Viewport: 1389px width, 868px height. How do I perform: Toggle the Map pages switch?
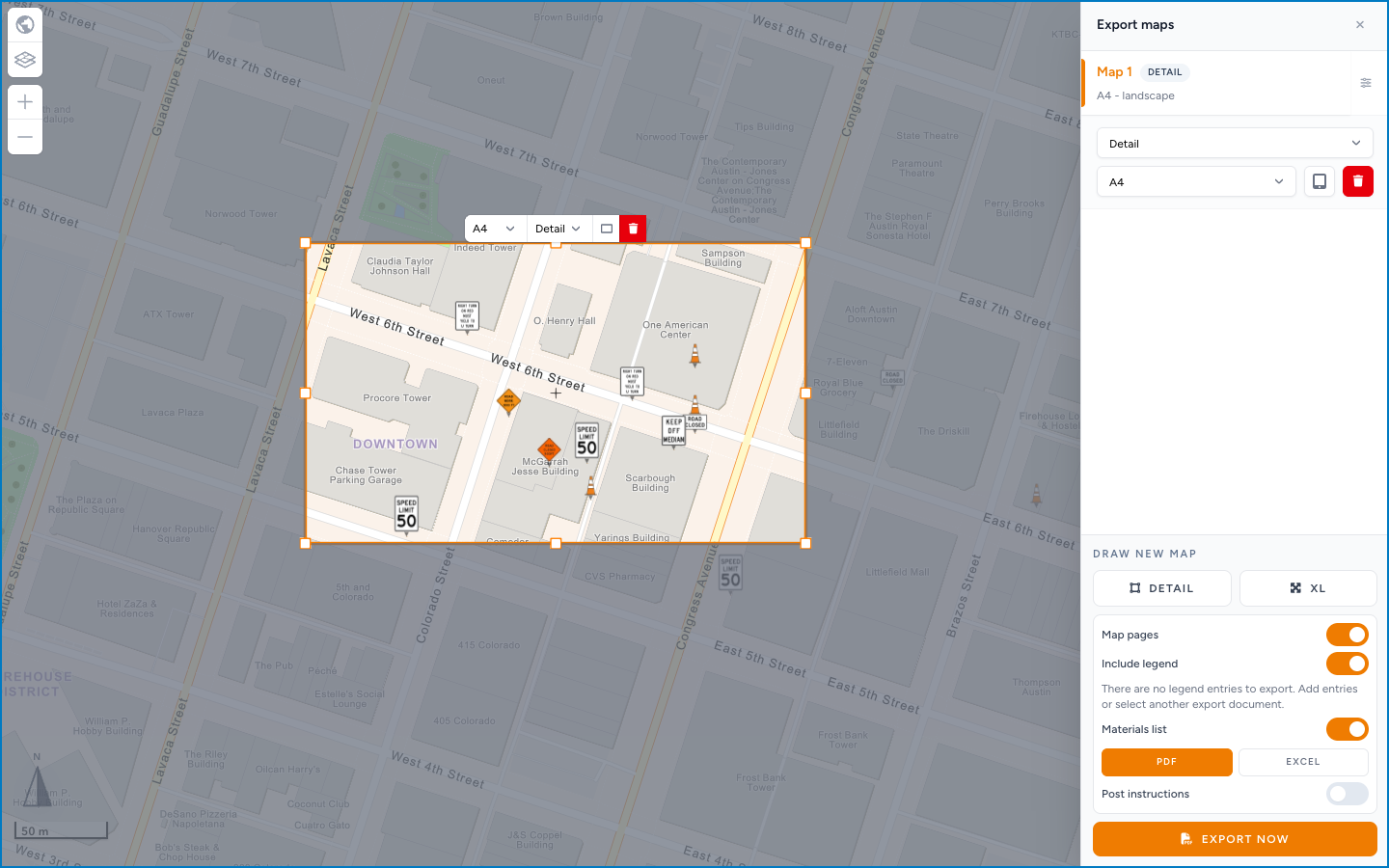tap(1348, 635)
